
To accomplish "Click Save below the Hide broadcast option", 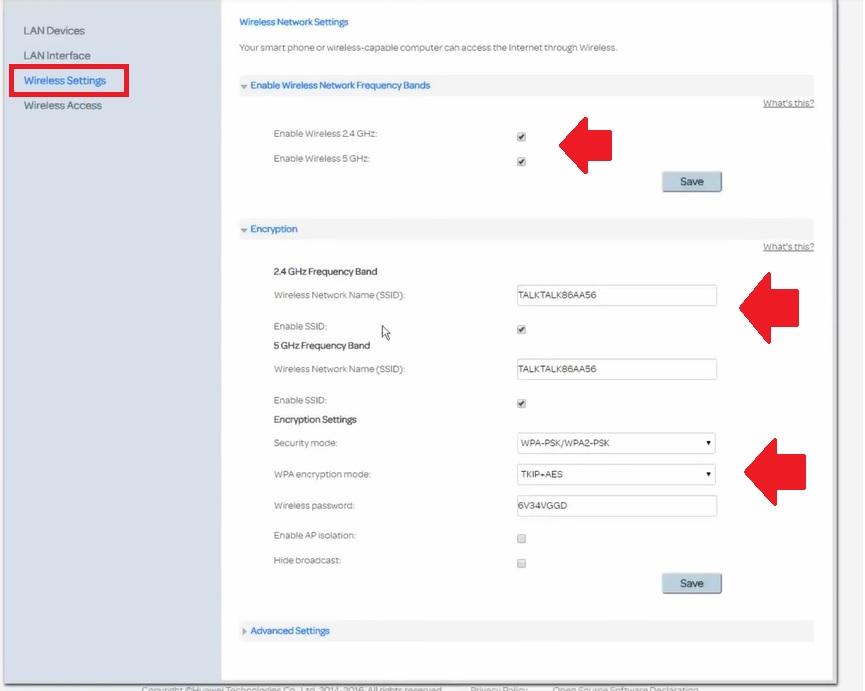I will point(691,583).
